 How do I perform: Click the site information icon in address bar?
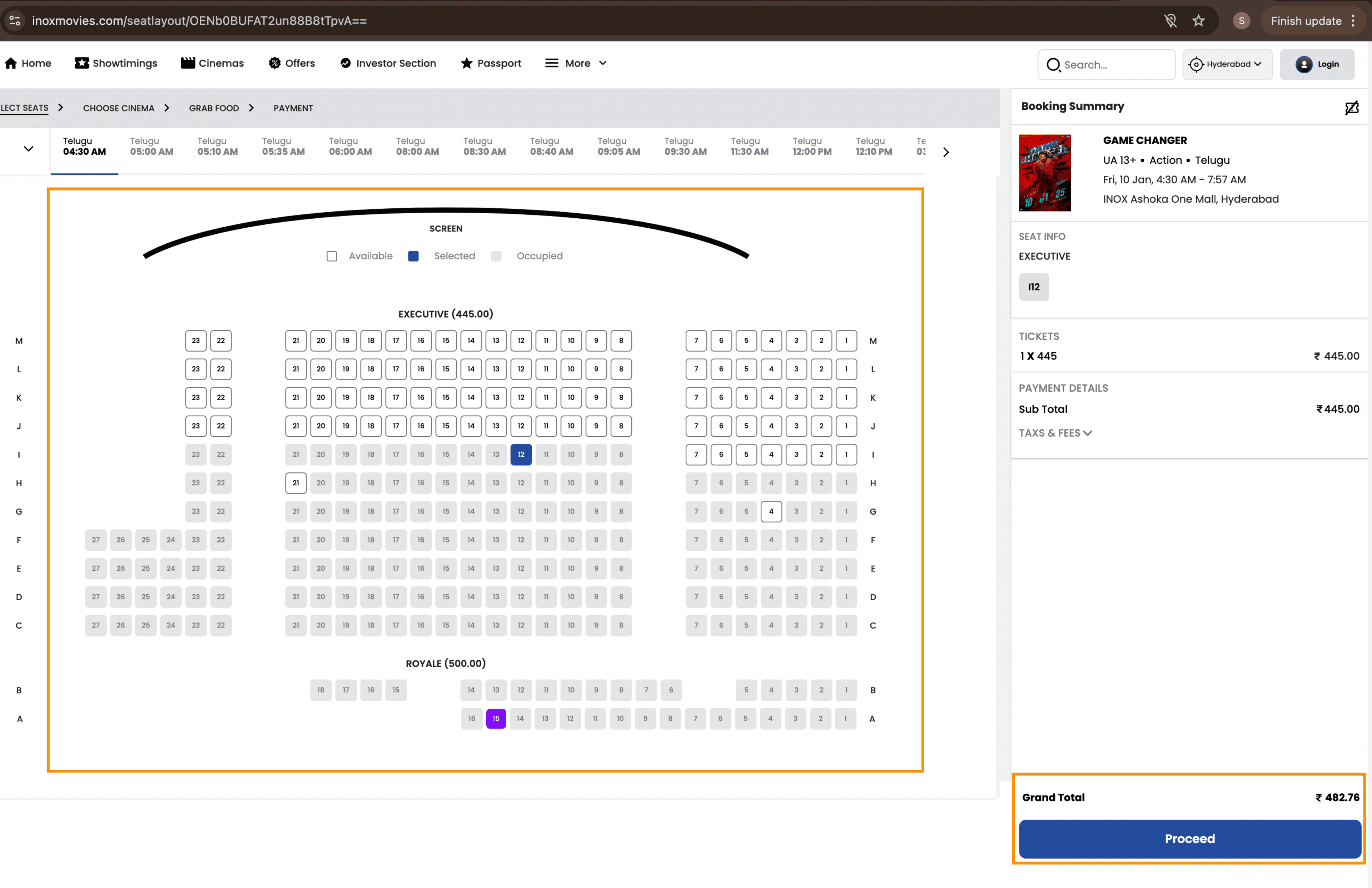coord(15,21)
